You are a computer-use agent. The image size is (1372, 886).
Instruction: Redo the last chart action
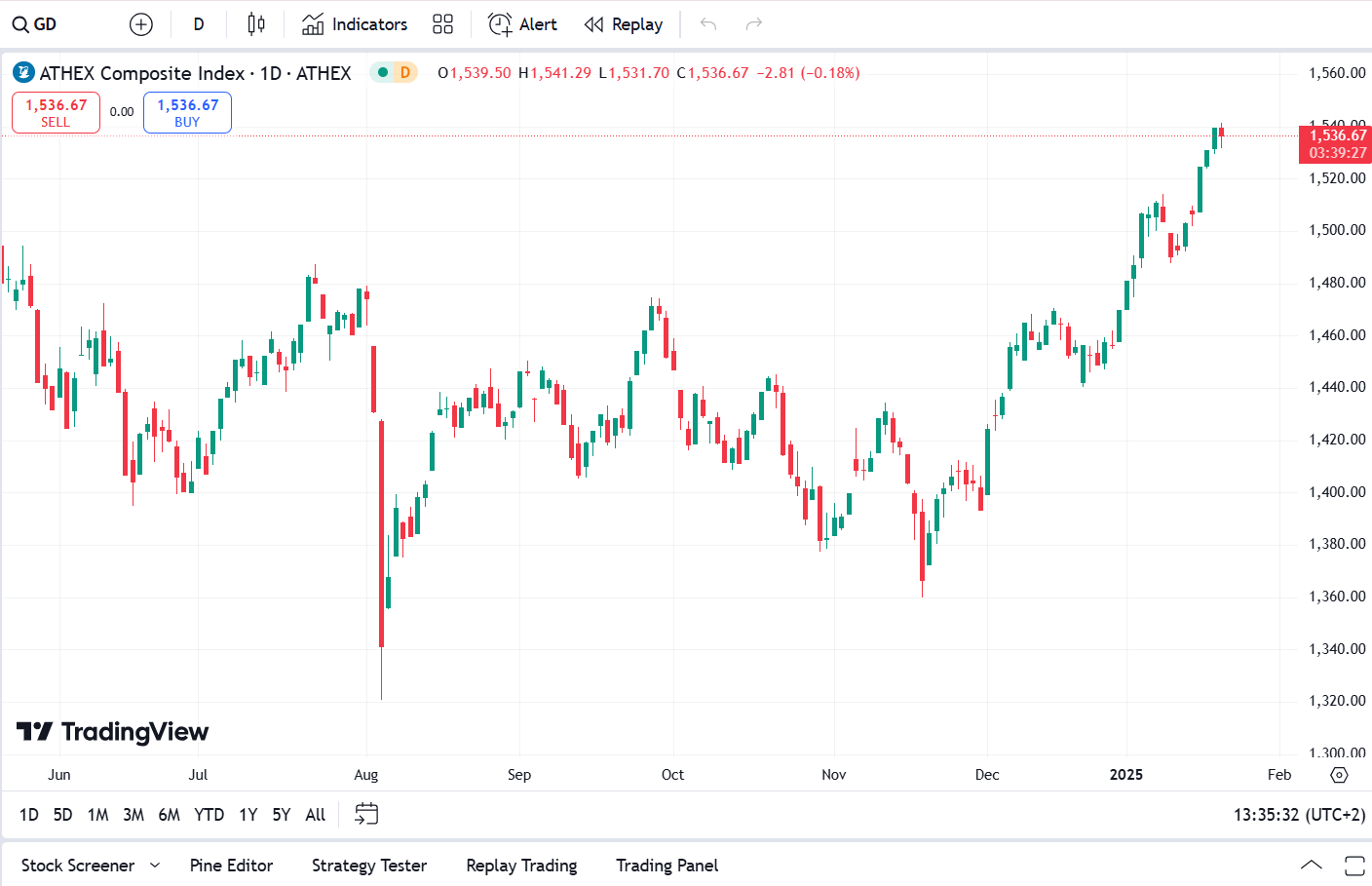pos(754,24)
